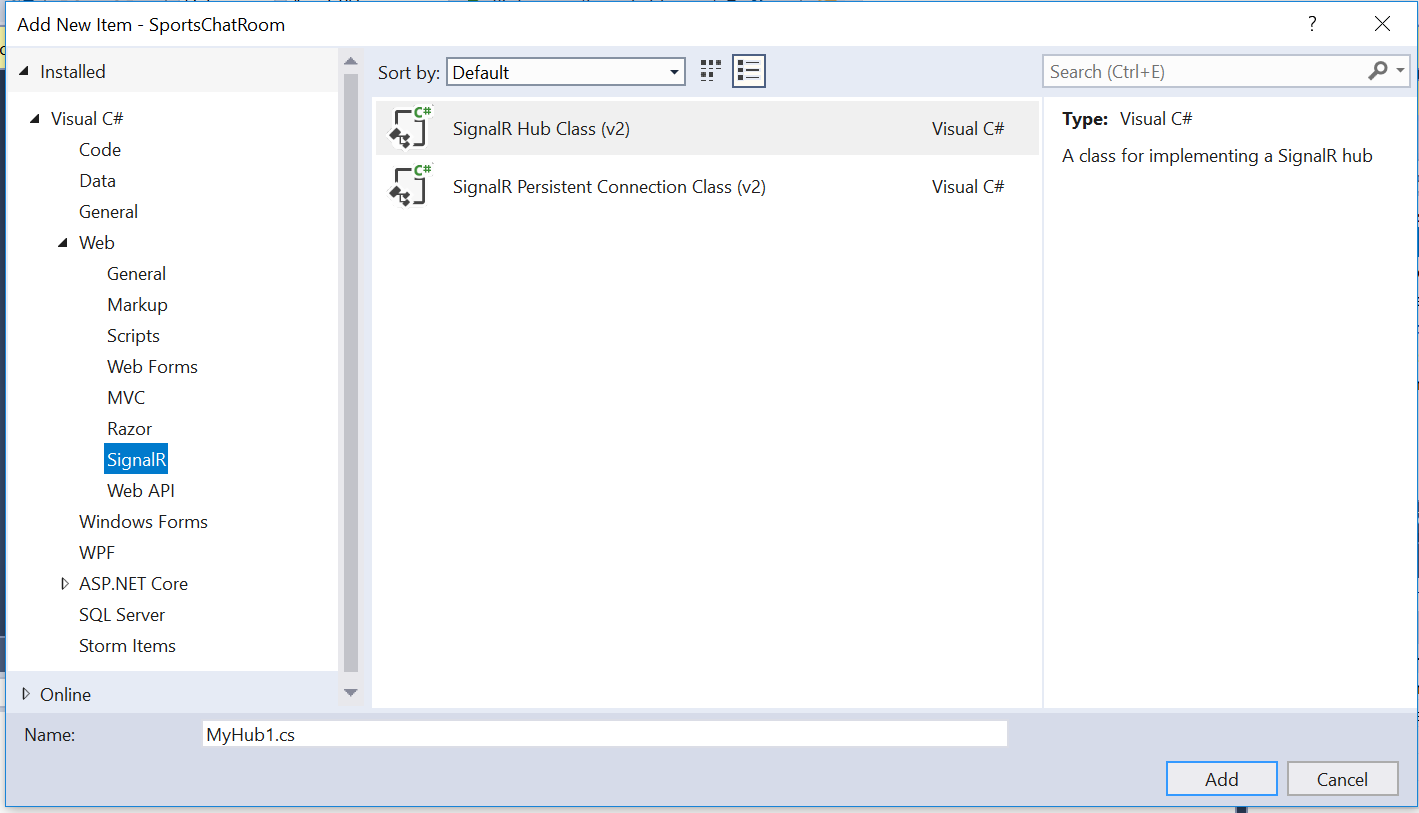Select the MVC category
Screen dimensions: 1419x813
[126, 398]
